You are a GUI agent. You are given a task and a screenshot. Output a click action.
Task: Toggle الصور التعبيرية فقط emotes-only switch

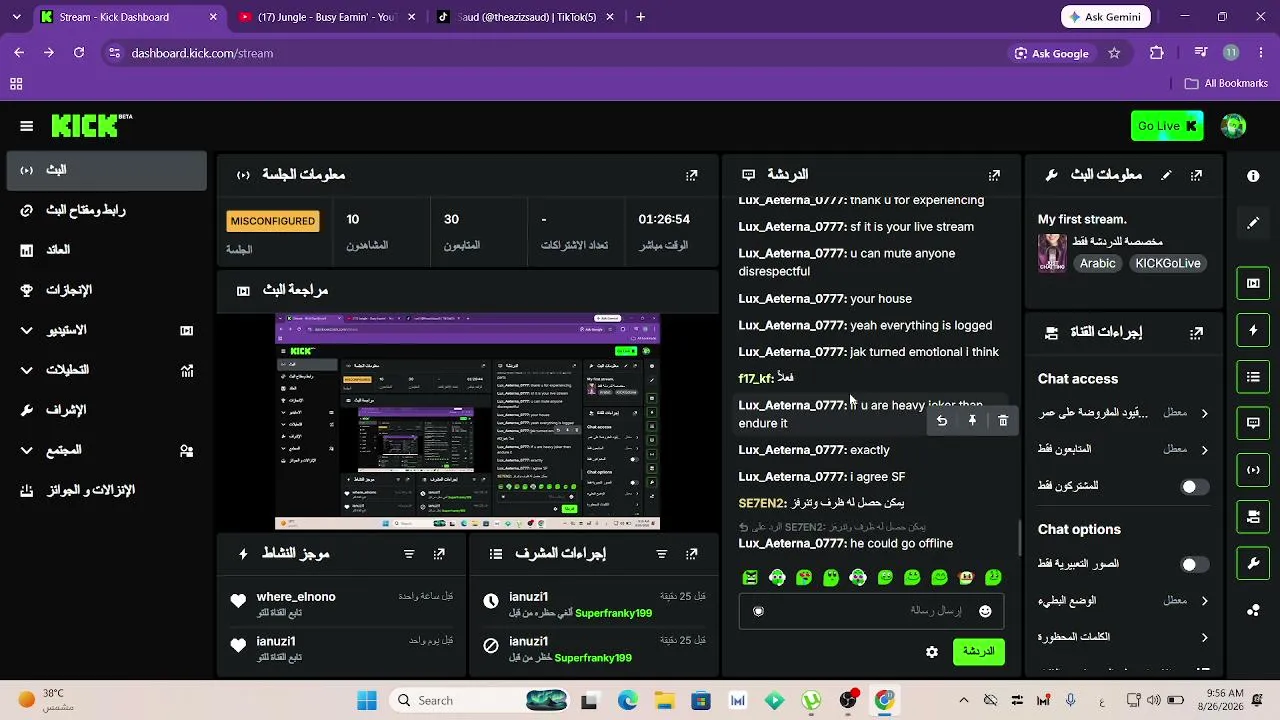click(1194, 565)
